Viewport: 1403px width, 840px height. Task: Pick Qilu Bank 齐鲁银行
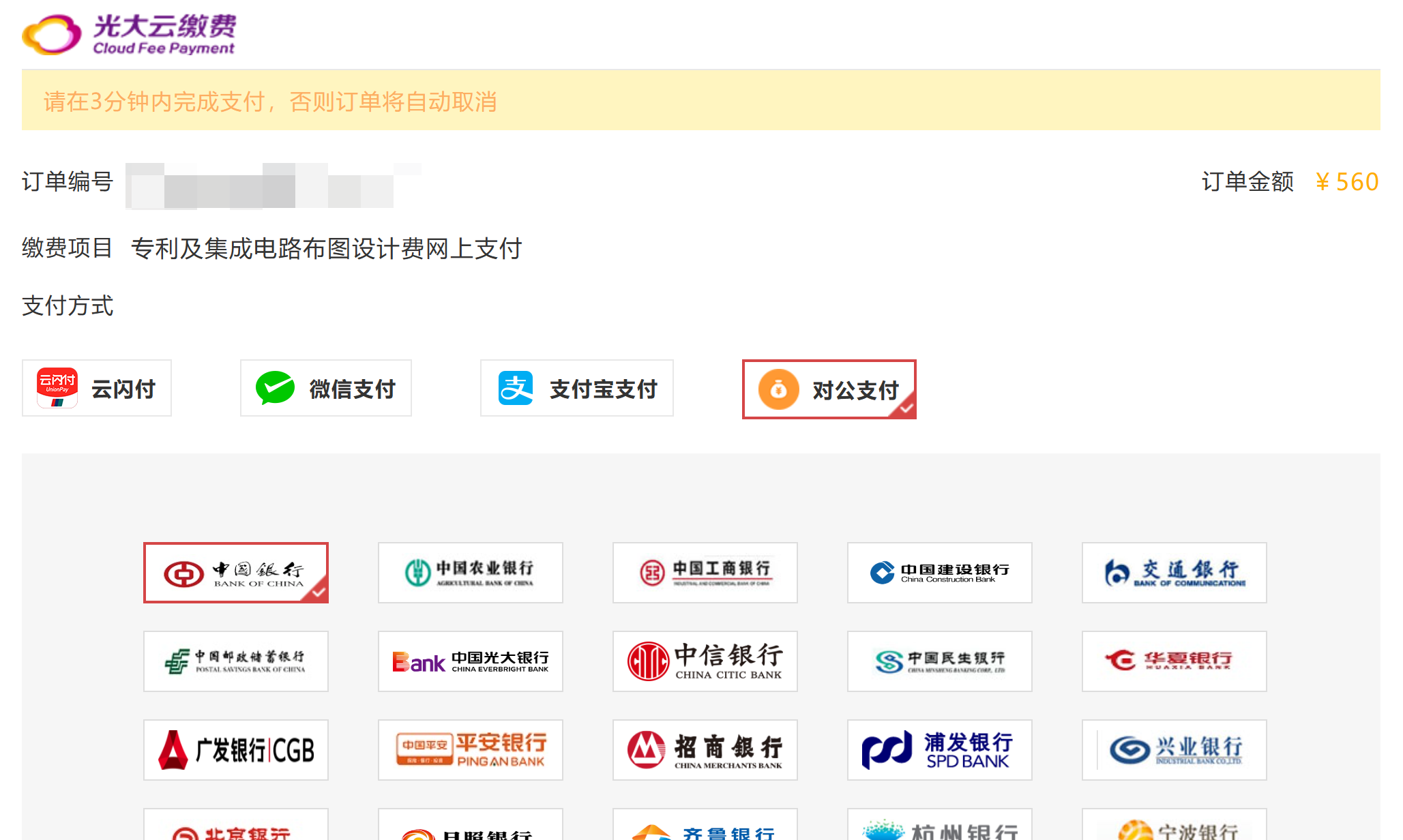click(705, 825)
